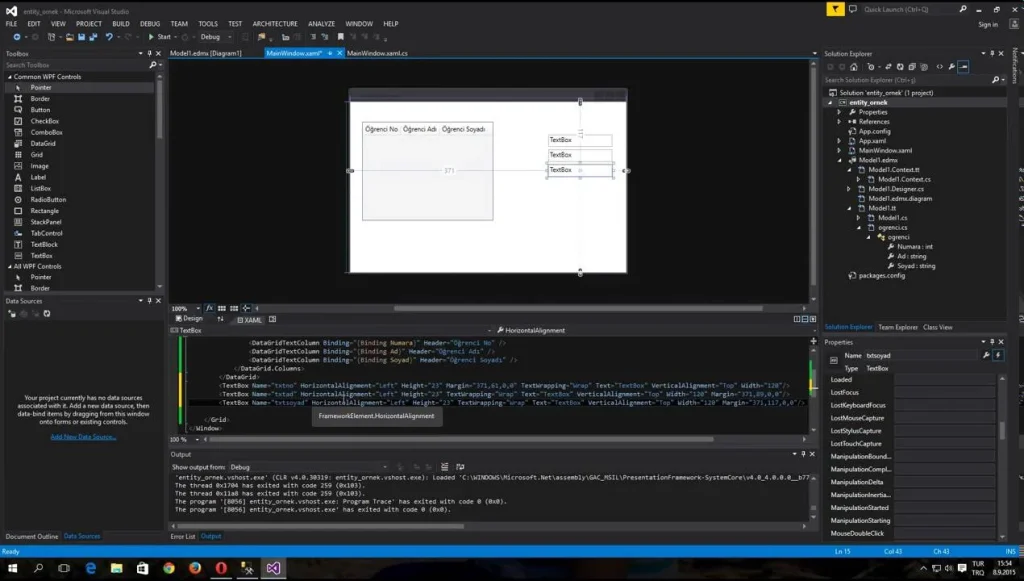Toggle auto-hide pin on Toolbox panel
The height and width of the screenshot is (581, 1024).
coord(150,54)
